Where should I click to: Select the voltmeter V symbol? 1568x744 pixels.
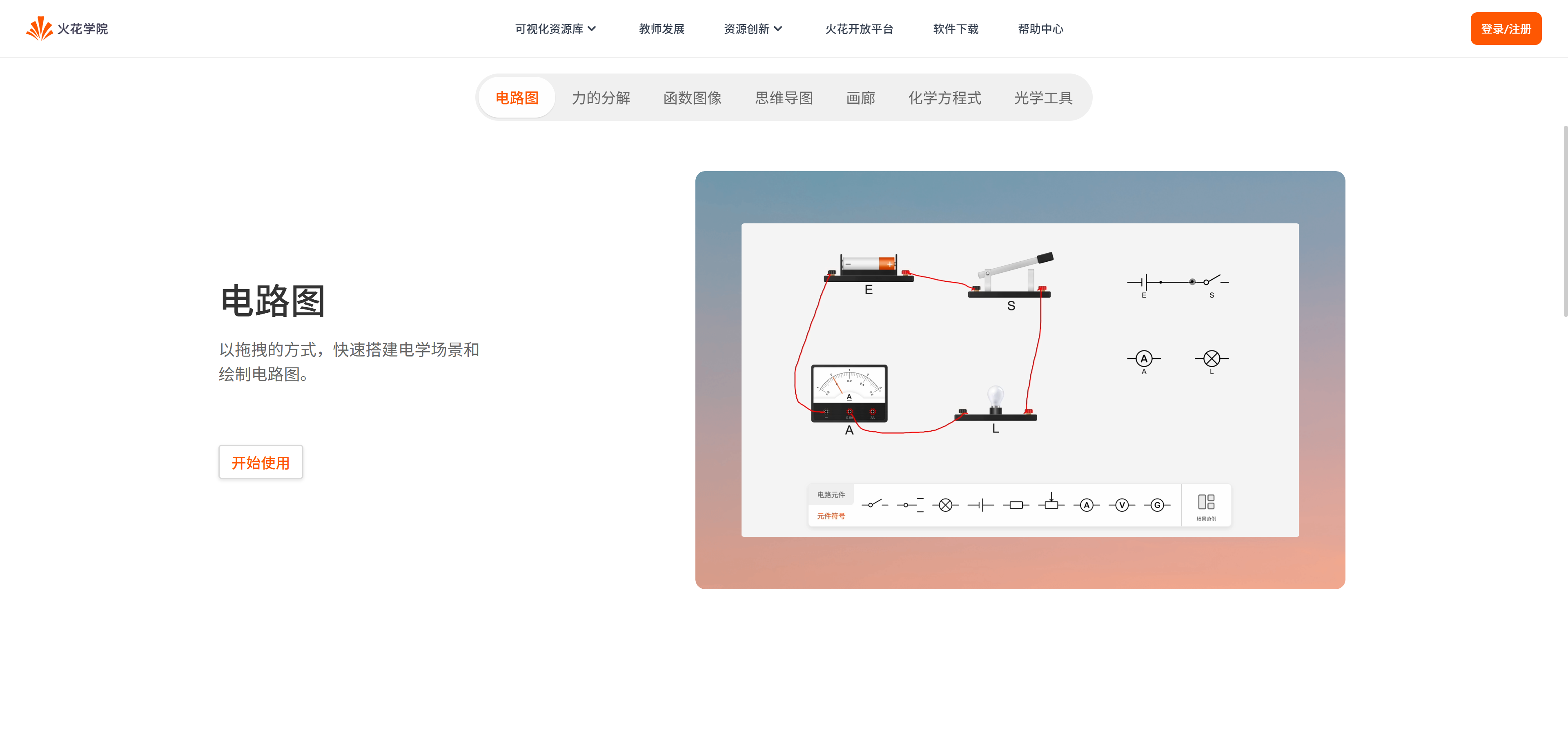coord(1122,505)
